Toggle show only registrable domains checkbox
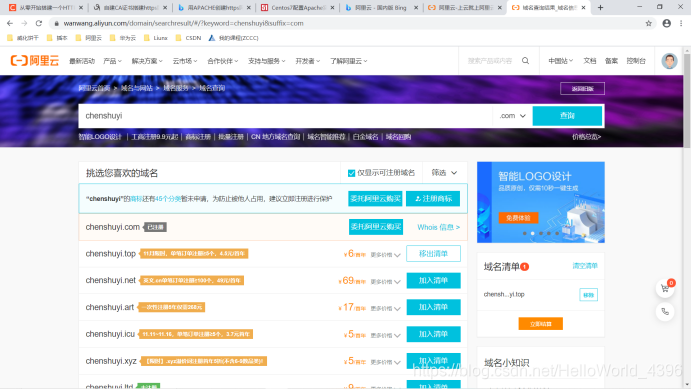Image resolution: width=692 pixels, height=389 pixels. (351, 173)
